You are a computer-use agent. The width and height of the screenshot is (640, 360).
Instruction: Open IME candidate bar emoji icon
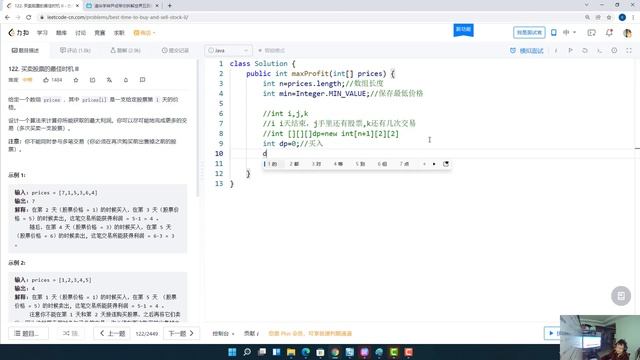click(446, 164)
